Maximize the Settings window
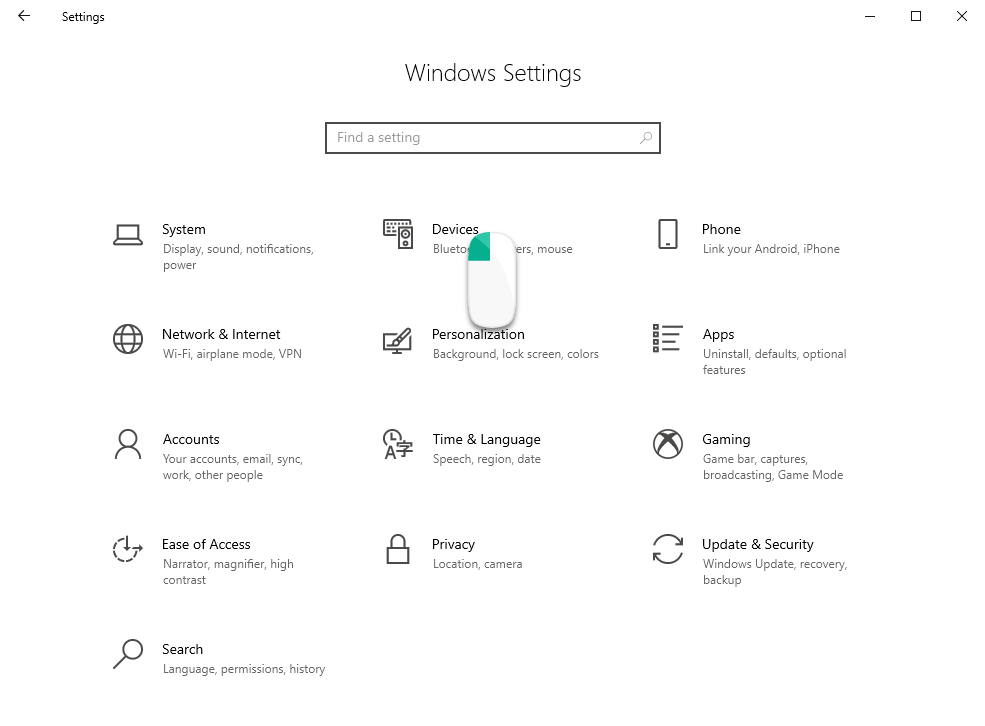The width and height of the screenshot is (985, 726). [x=916, y=16]
